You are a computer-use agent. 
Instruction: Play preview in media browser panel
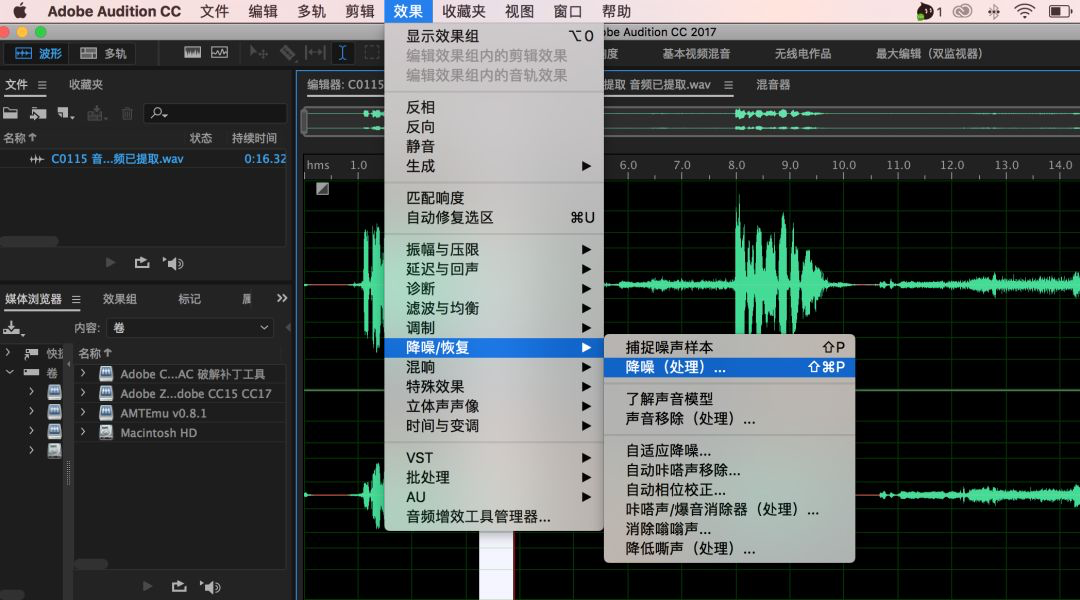click(147, 586)
